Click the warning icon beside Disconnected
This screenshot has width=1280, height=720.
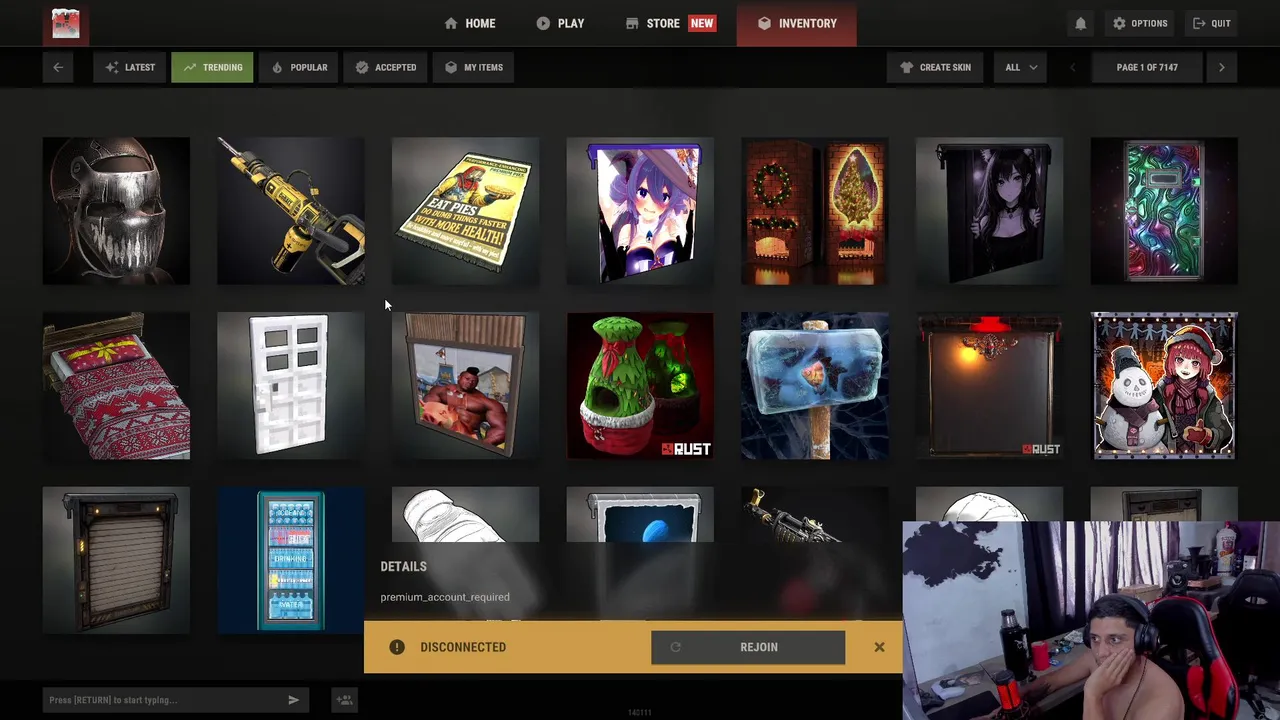(397, 647)
